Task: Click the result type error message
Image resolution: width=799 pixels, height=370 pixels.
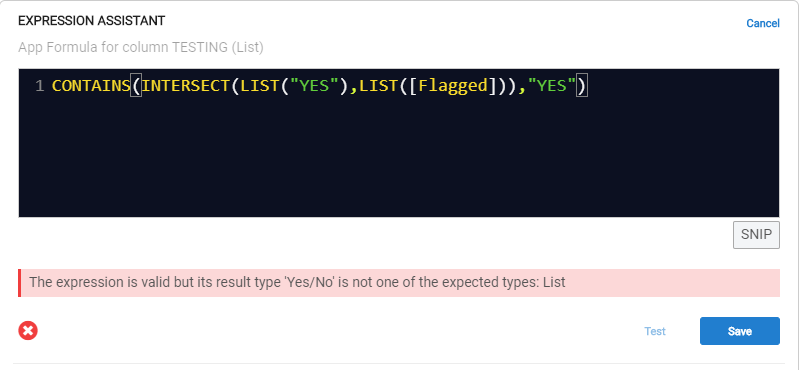Action: 399,282
